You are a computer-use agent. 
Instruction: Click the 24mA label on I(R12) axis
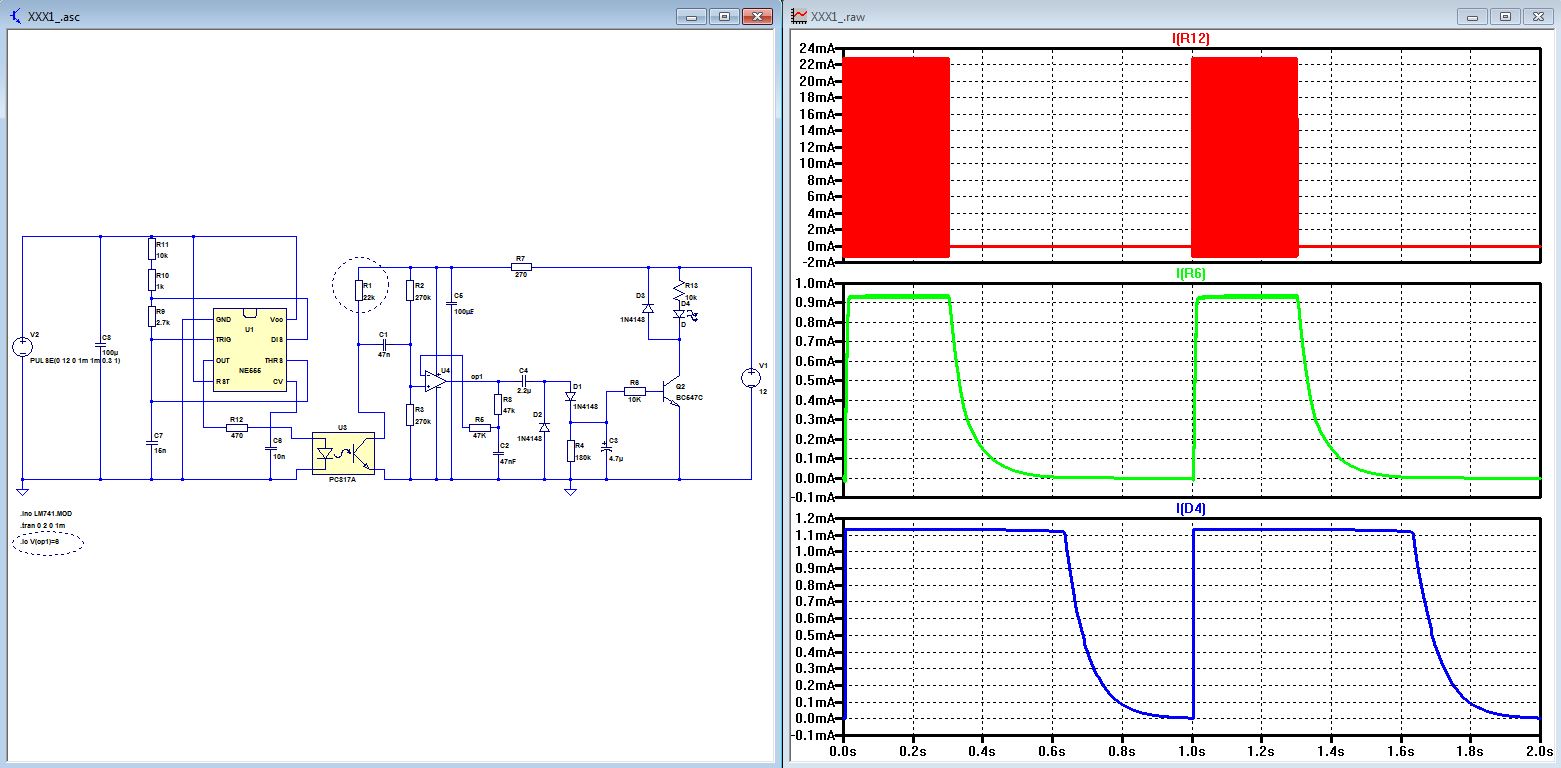(x=818, y=48)
